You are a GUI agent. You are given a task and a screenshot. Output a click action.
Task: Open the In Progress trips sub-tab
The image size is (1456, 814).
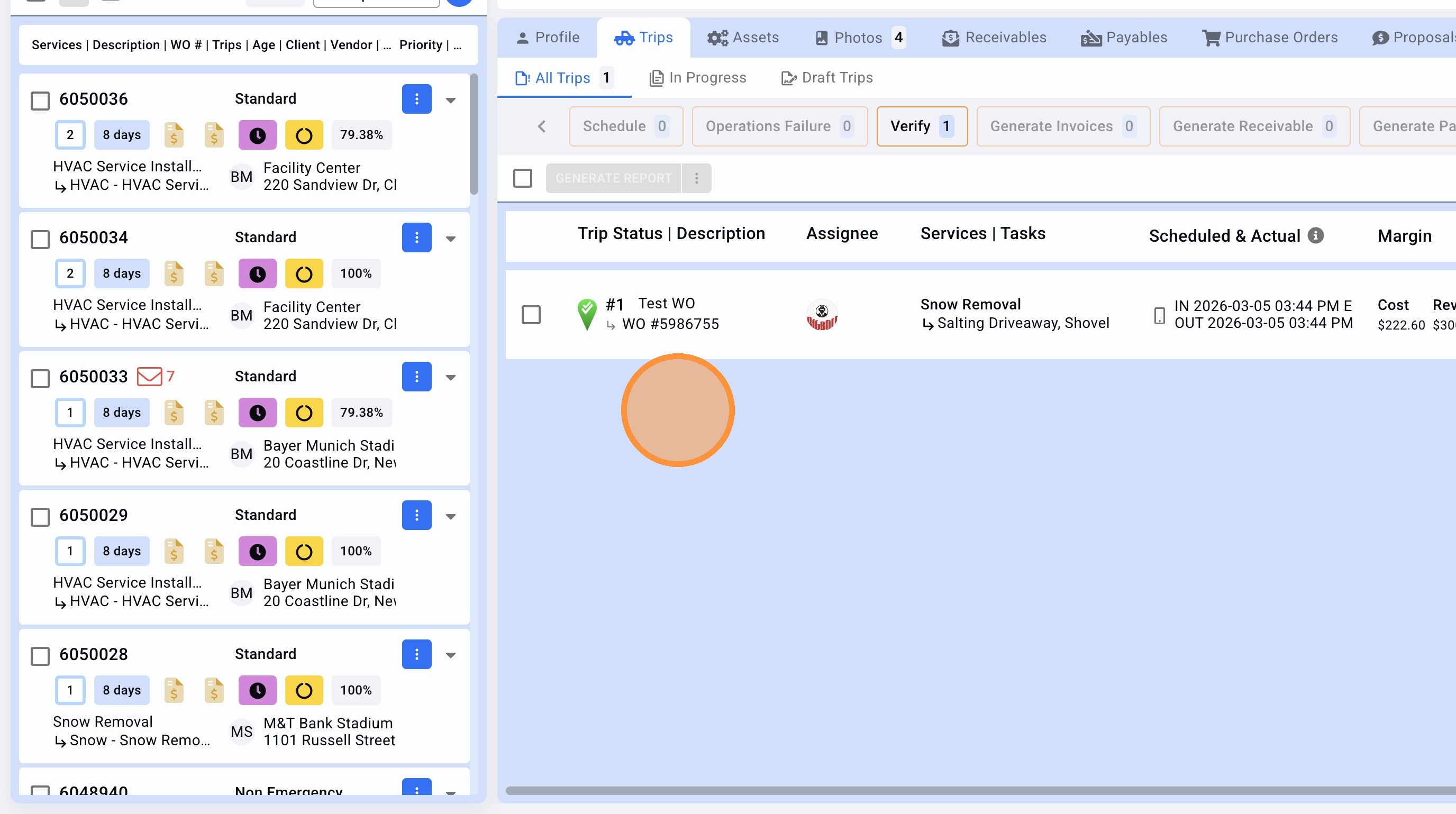(x=697, y=78)
